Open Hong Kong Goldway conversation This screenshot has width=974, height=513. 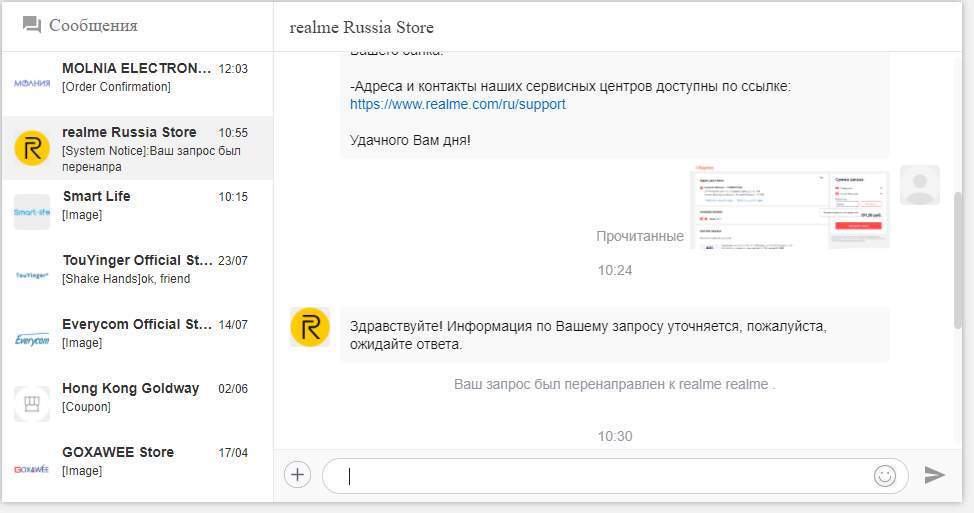pos(137,404)
